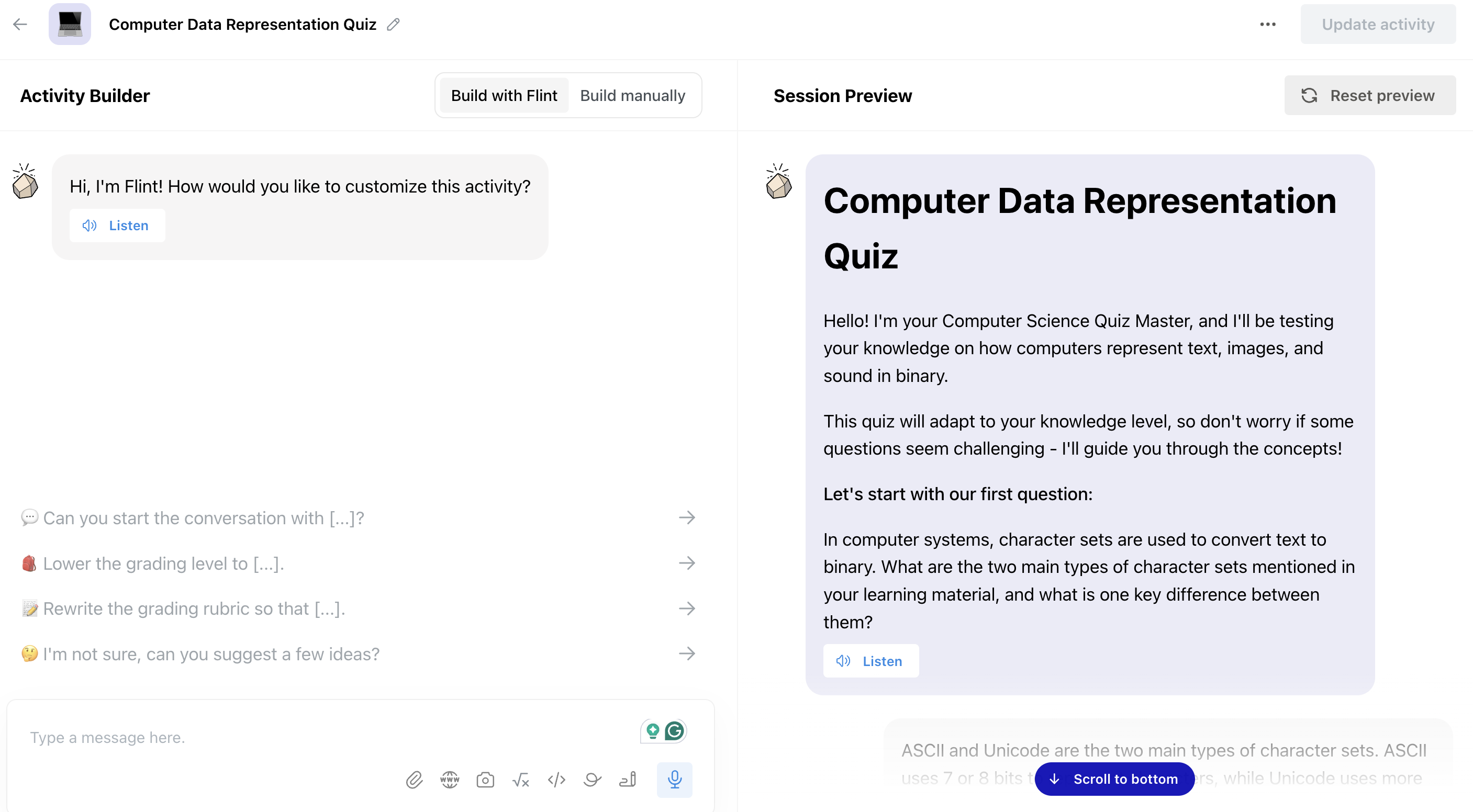This screenshot has width=1473, height=812.
Task: Attach a file with the paperclip icon
Action: click(414, 780)
